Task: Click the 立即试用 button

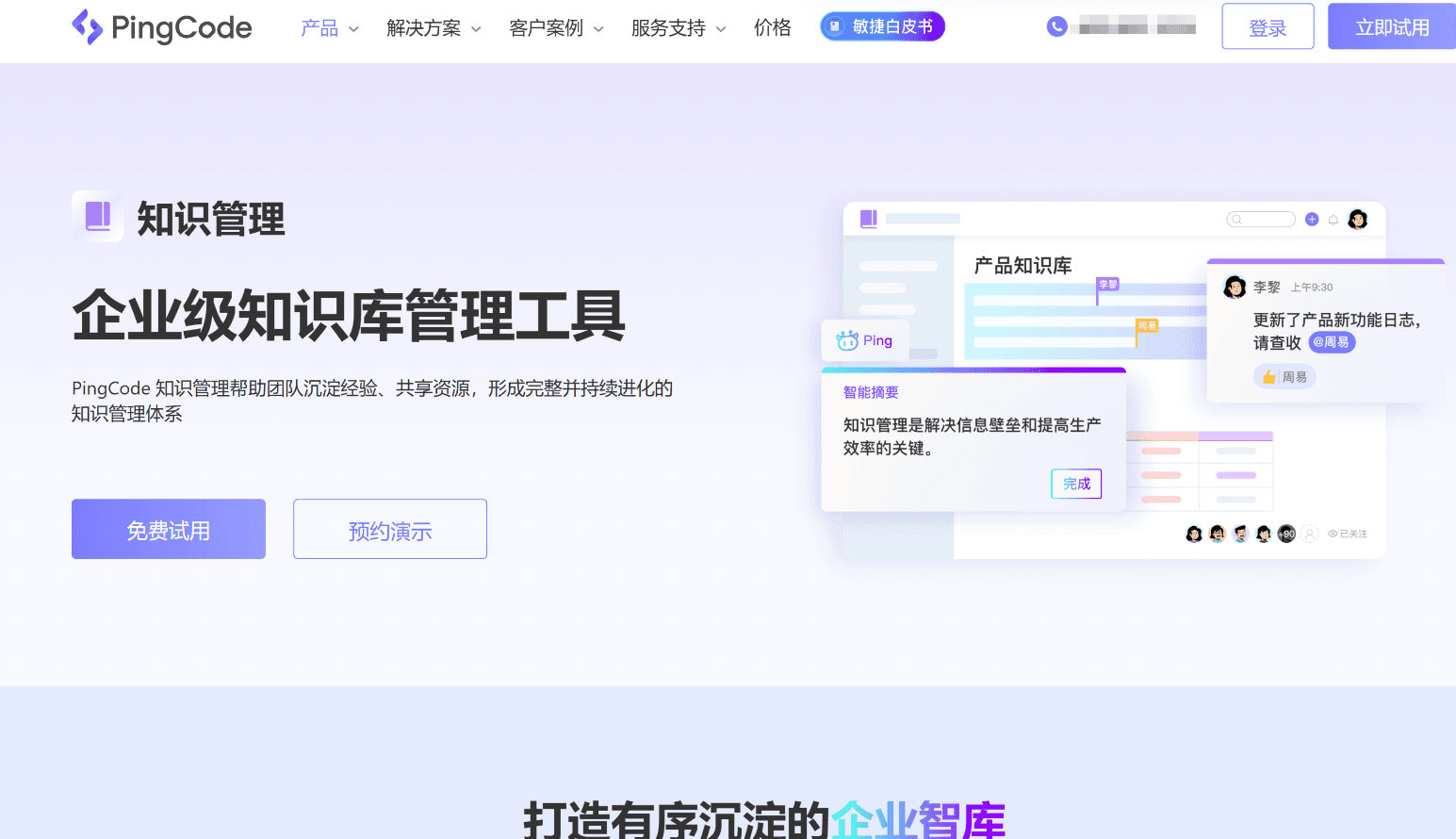Action: coord(1392,26)
